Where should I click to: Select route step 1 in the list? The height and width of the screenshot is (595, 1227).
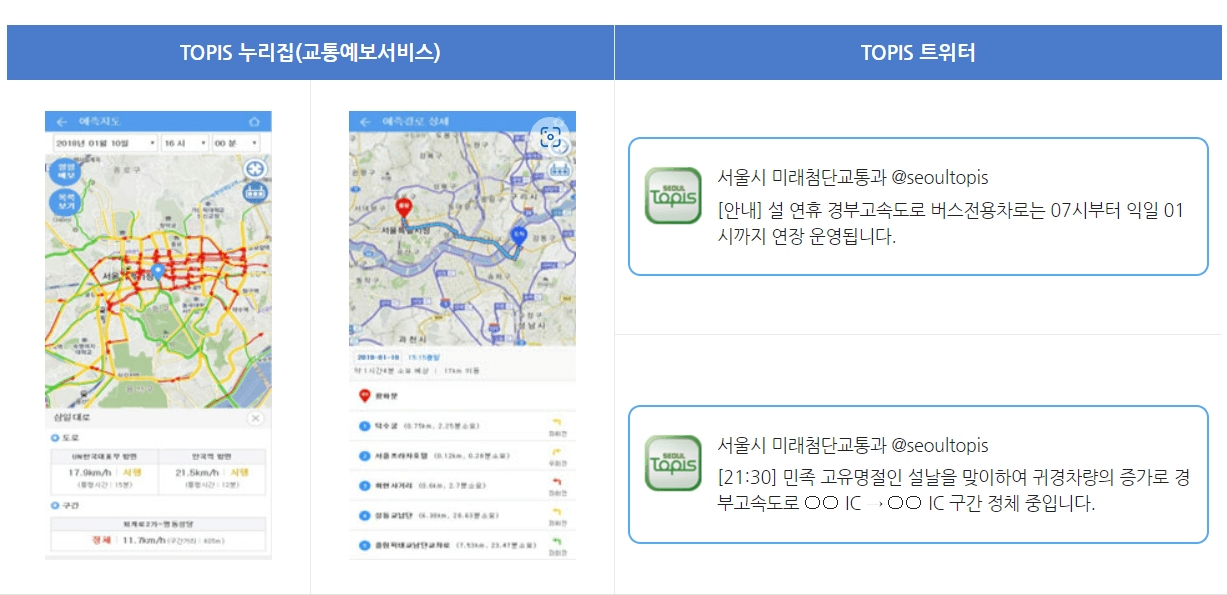point(462,427)
